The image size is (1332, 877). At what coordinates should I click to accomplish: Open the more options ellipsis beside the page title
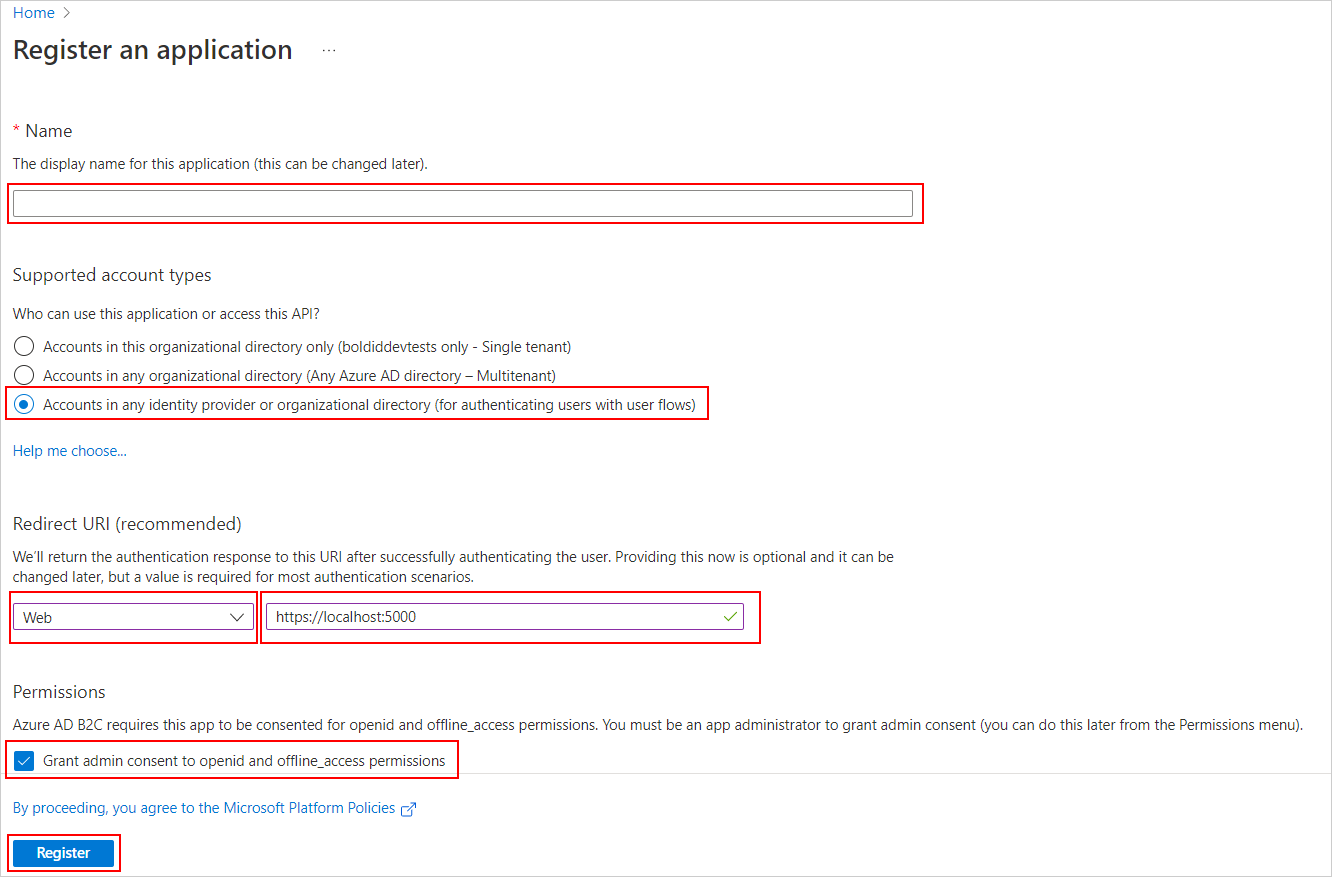(x=328, y=48)
